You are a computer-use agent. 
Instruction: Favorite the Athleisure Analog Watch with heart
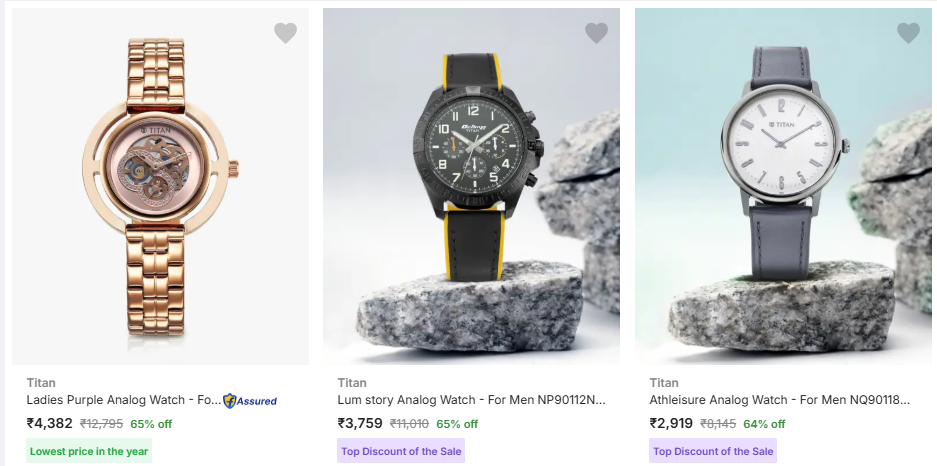pyautogui.click(x=908, y=33)
